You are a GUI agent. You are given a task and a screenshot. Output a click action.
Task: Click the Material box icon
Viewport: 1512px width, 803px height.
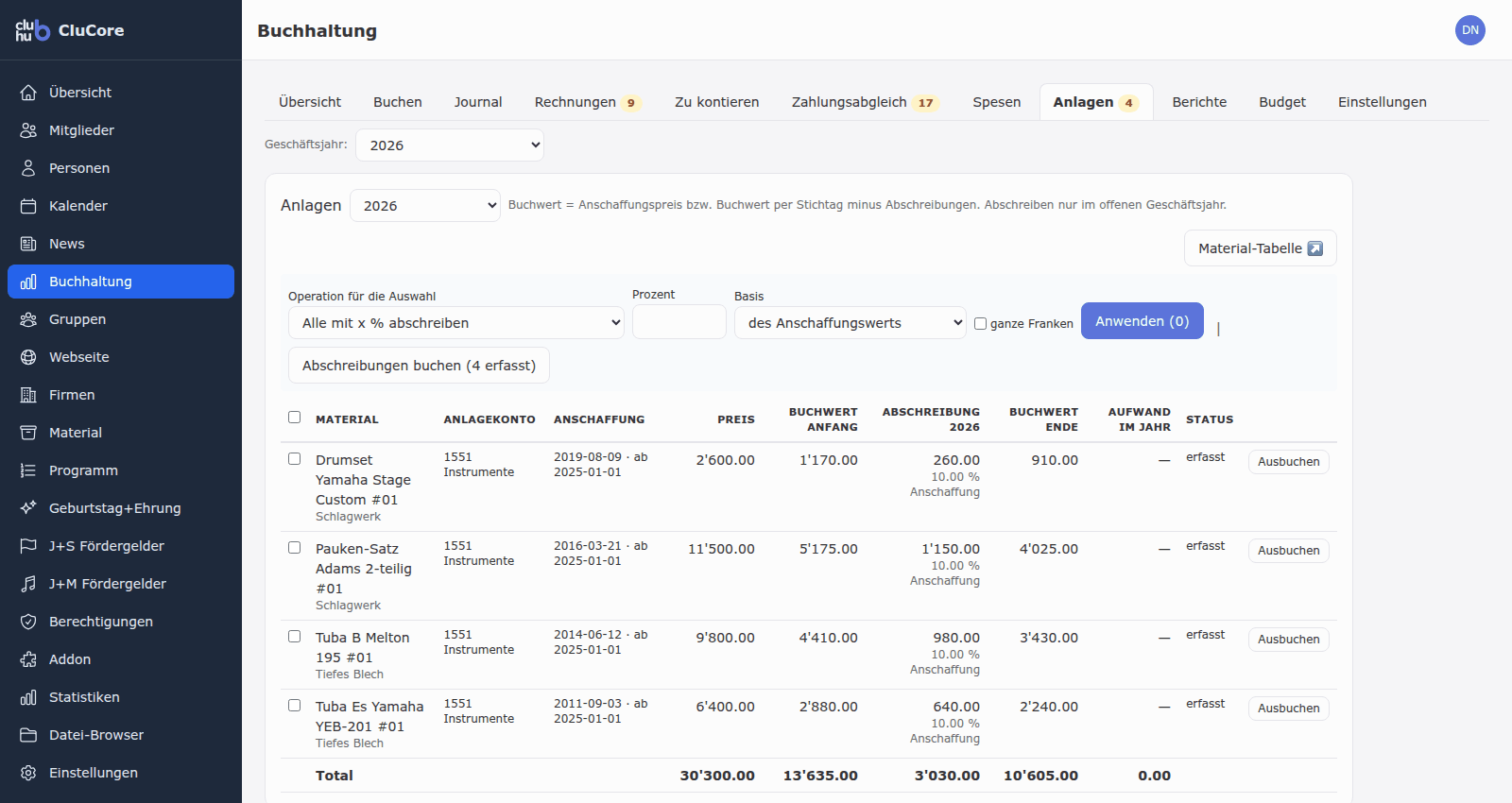28,433
